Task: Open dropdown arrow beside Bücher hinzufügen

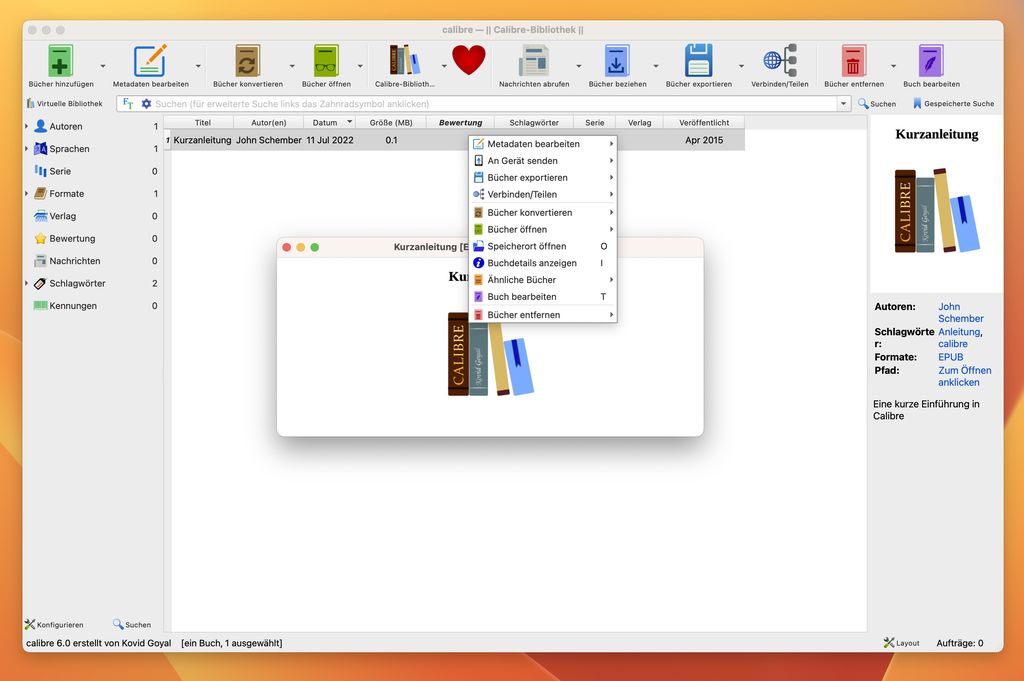Action: coord(103,66)
